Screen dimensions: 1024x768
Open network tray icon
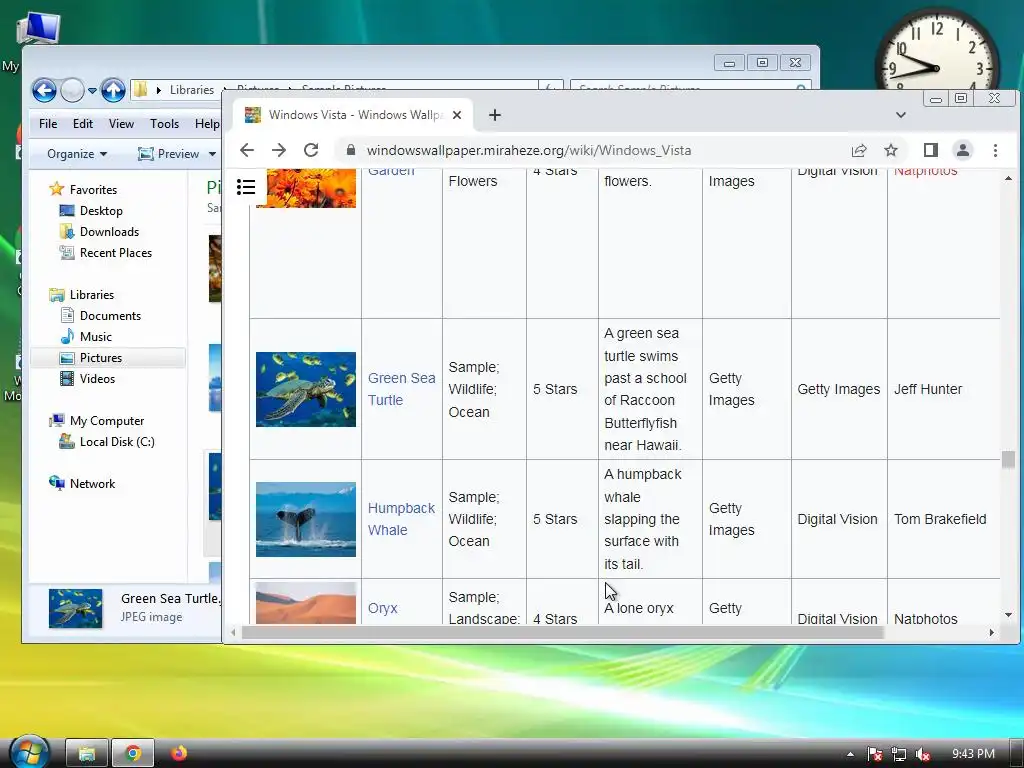point(899,754)
